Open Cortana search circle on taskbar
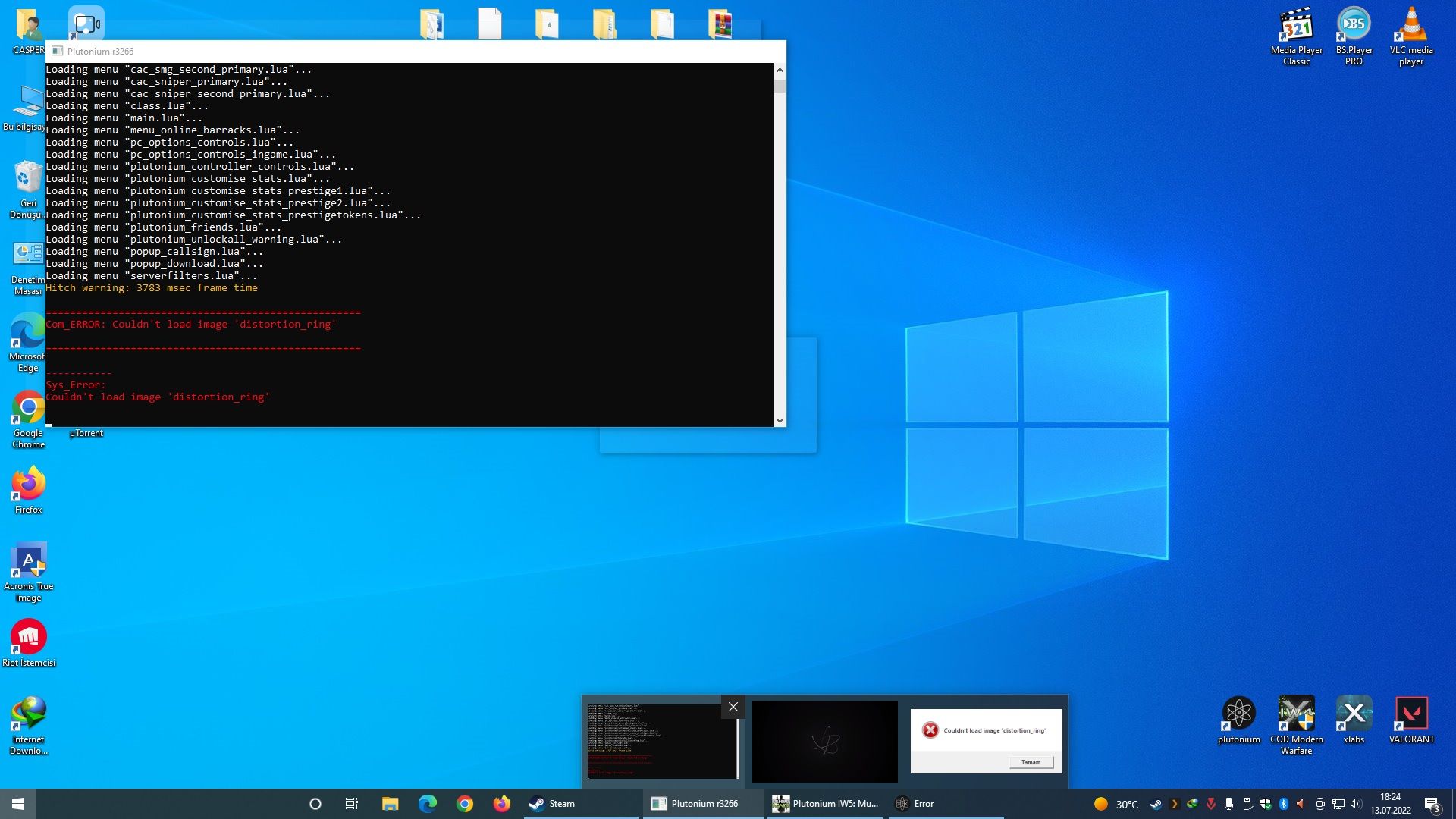This screenshot has width=1456, height=819. point(315,804)
